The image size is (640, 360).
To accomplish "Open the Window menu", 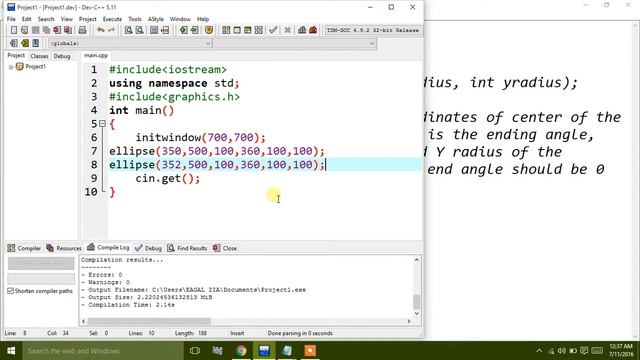I will [x=180, y=19].
